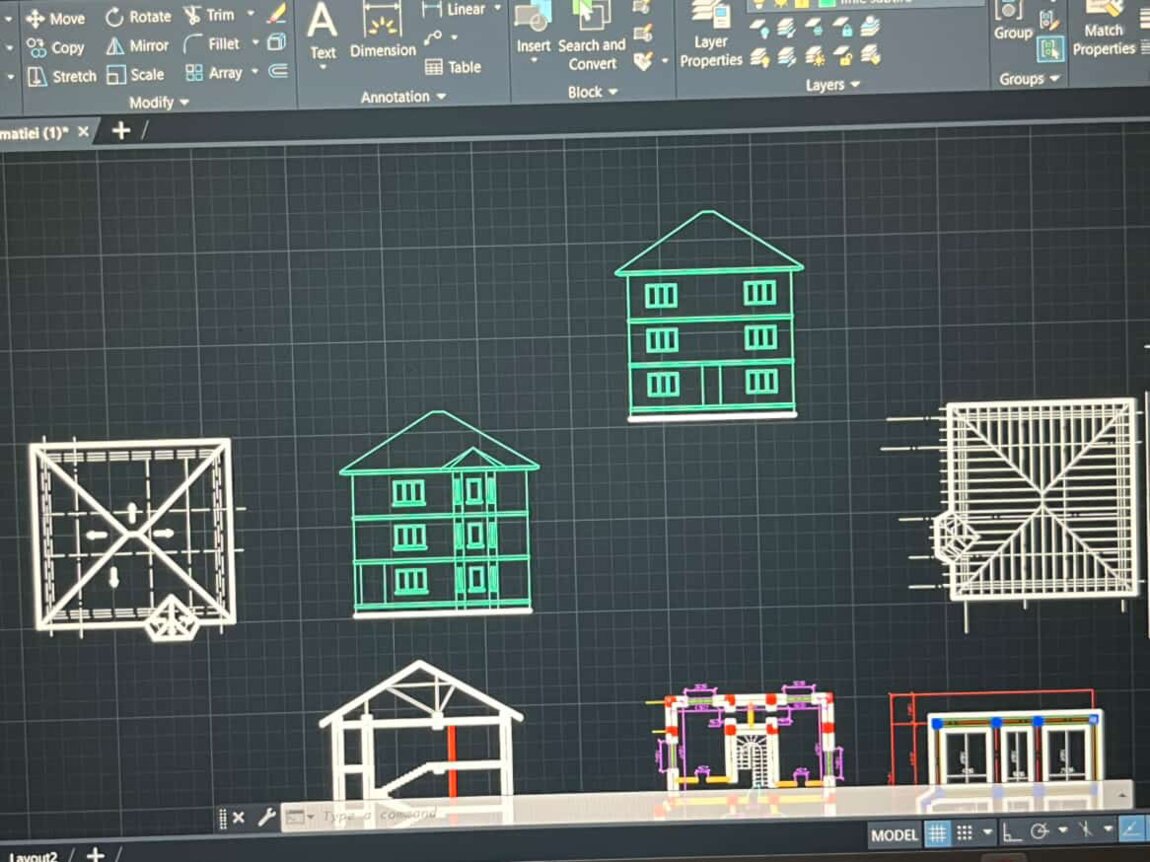Choose the Mirror tool

[x=138, y=46]
